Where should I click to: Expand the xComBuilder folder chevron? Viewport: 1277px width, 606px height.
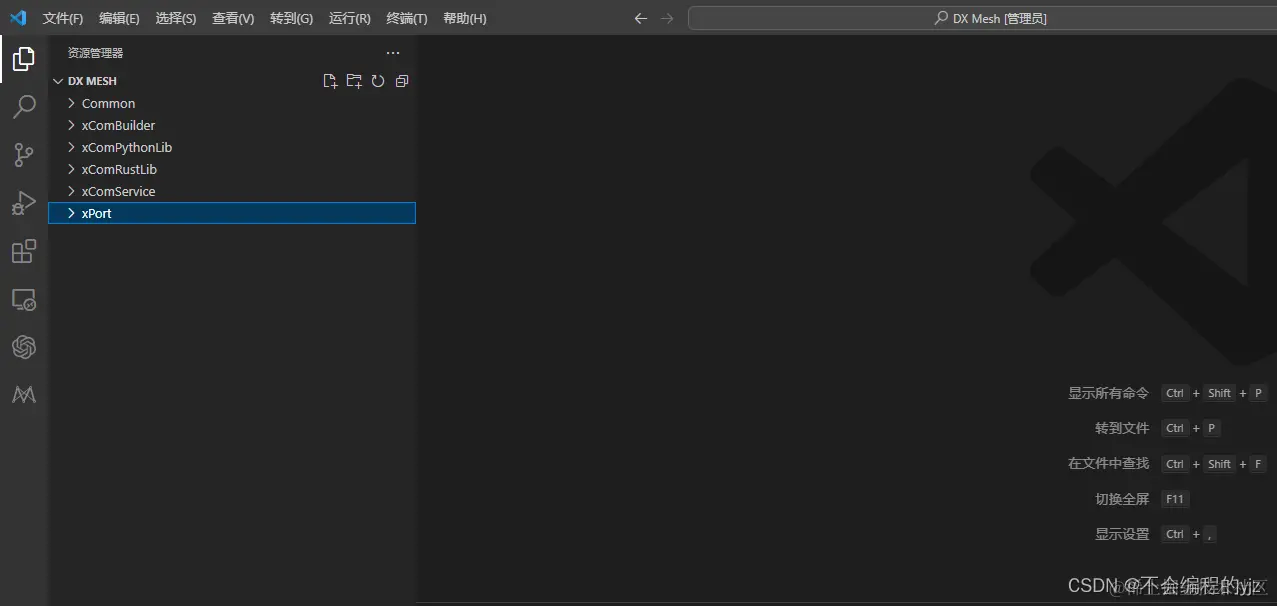click(x=72, y=125)
